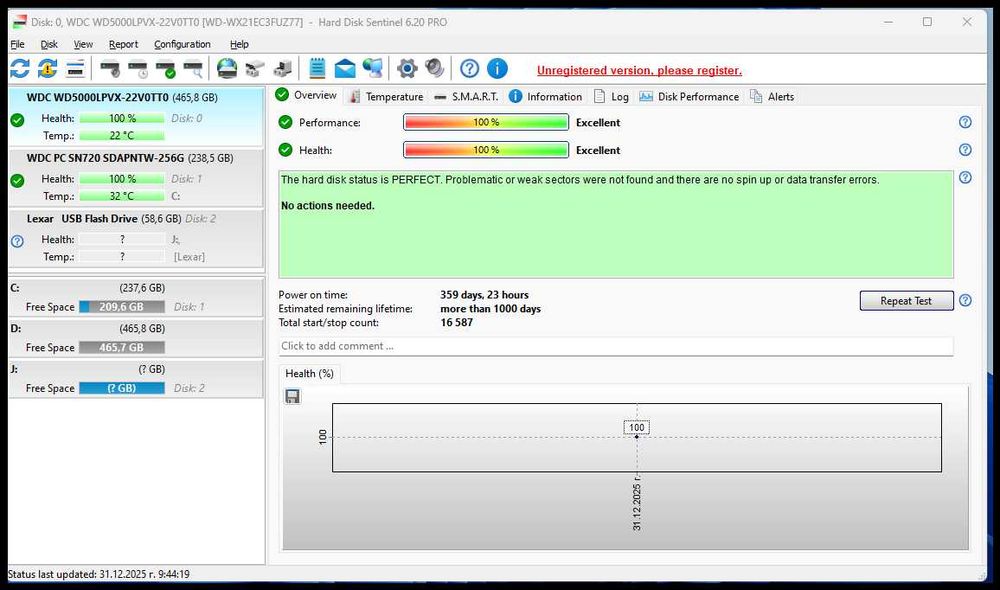Click D: free space bar 465,7 GB

(x=122, y=348)
